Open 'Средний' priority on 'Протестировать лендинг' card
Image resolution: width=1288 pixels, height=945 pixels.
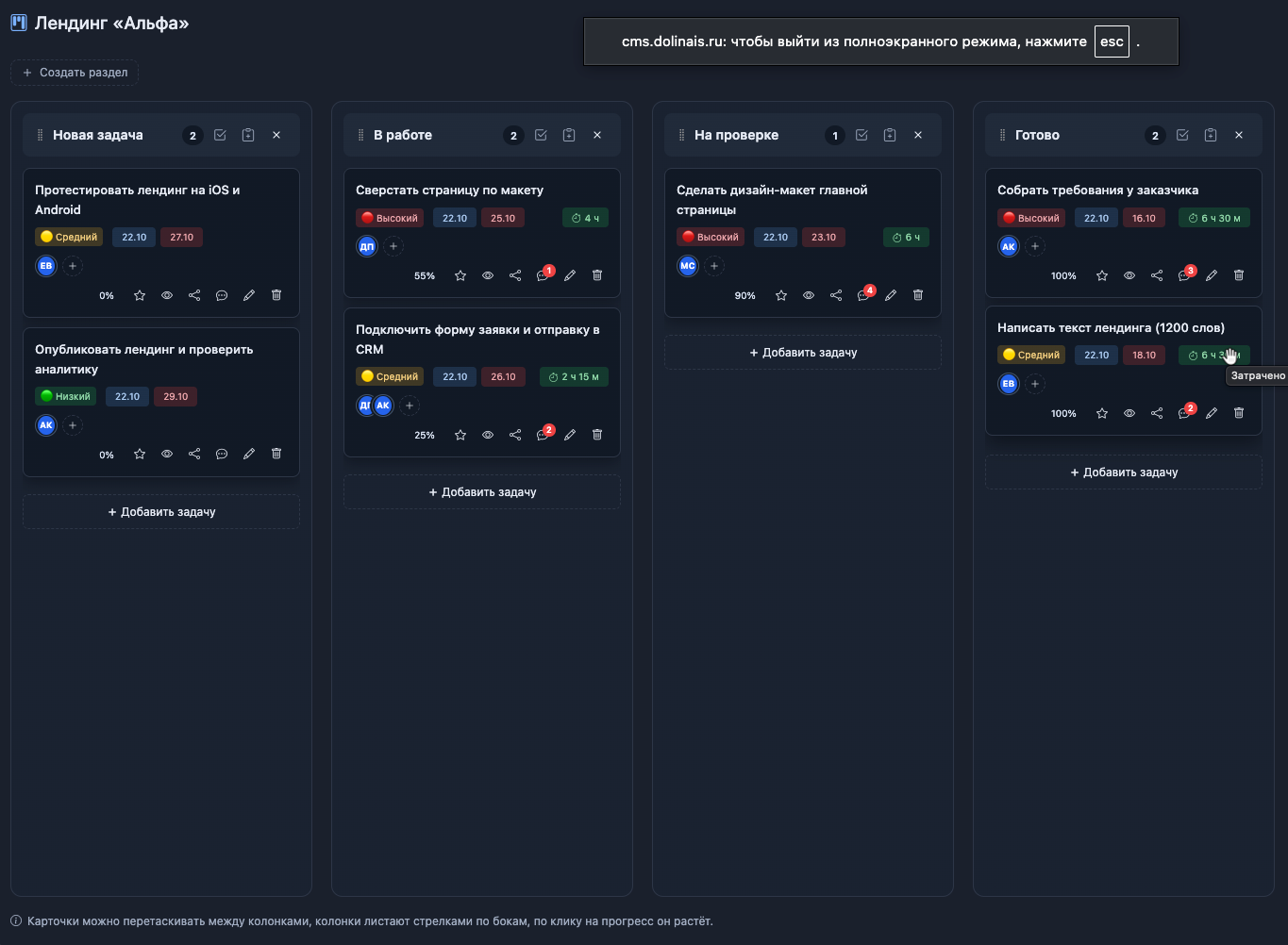(69, 237)
